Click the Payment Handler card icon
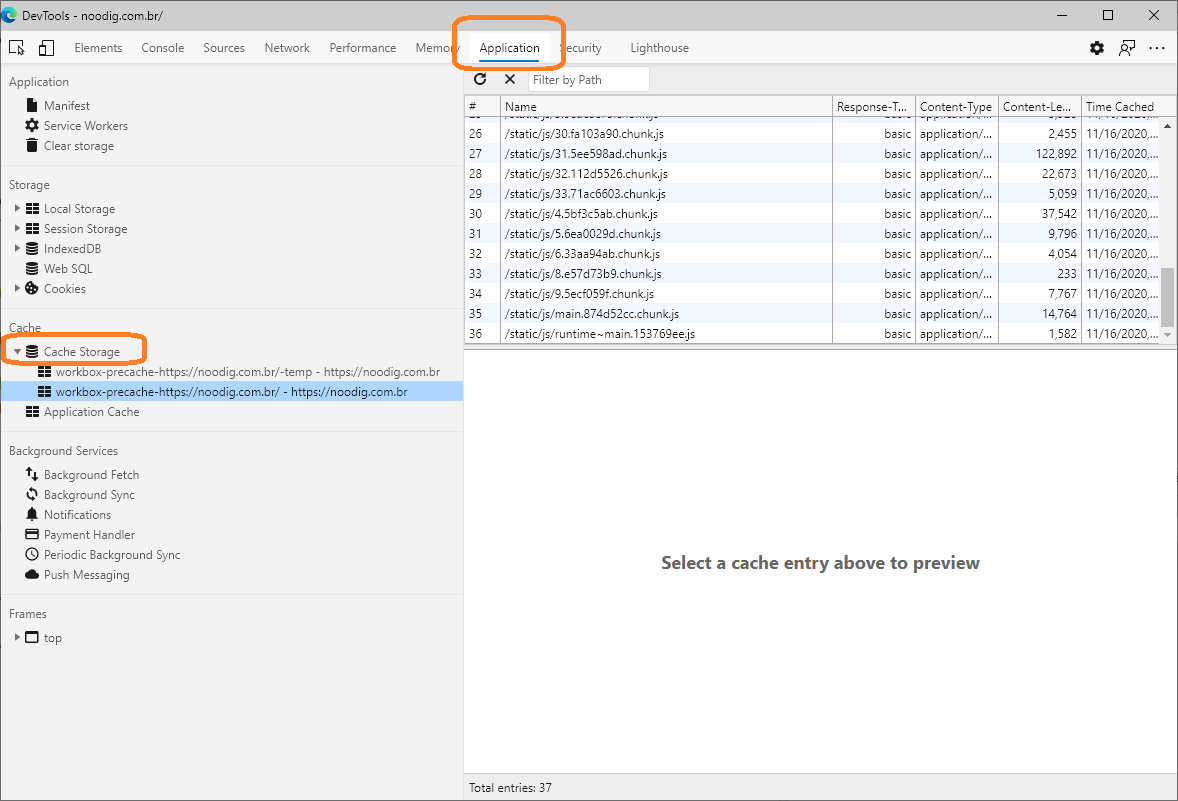The image size is (1178, 801). point(32,534)
